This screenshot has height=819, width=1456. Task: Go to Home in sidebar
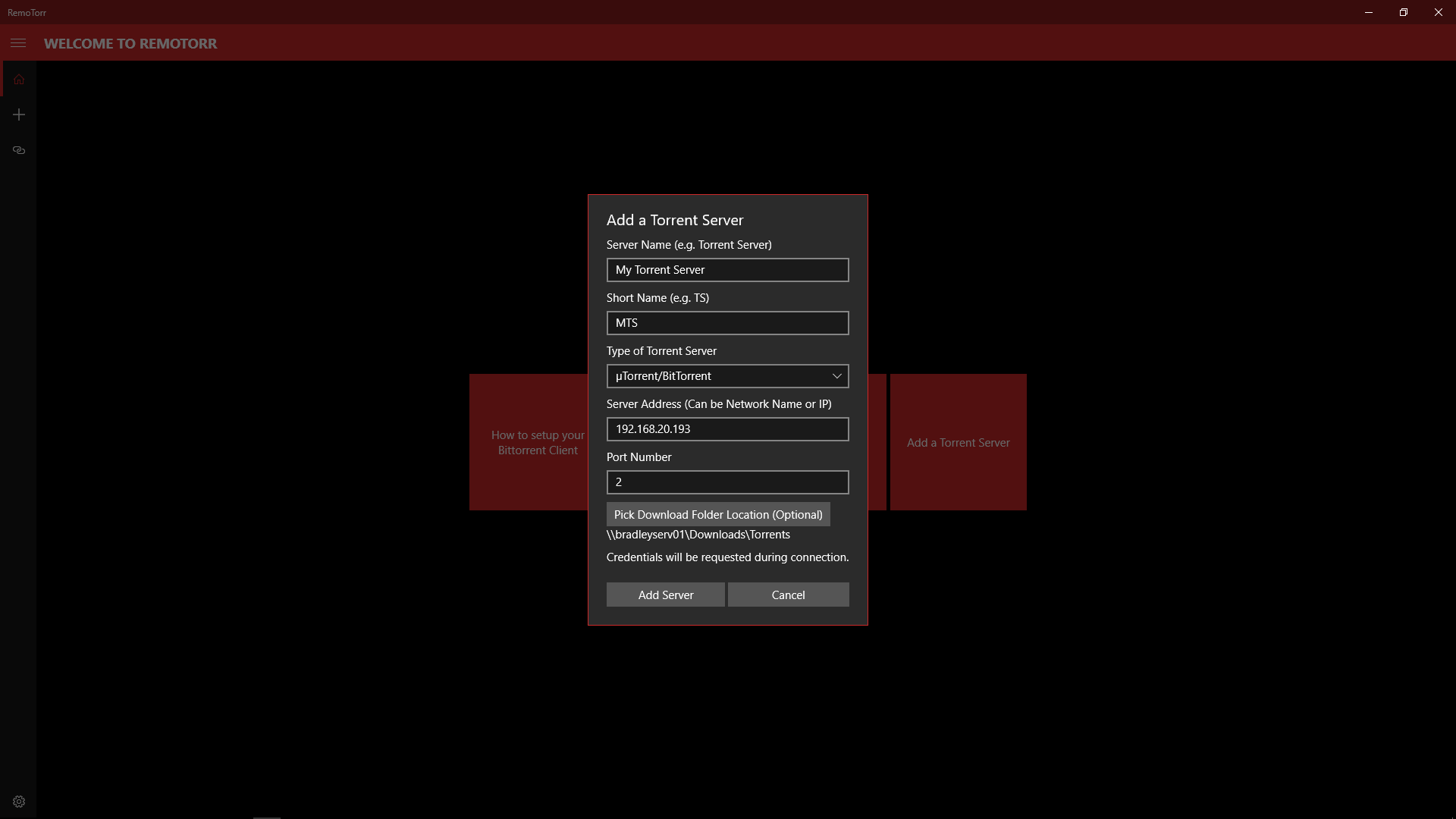coord(19,80)
